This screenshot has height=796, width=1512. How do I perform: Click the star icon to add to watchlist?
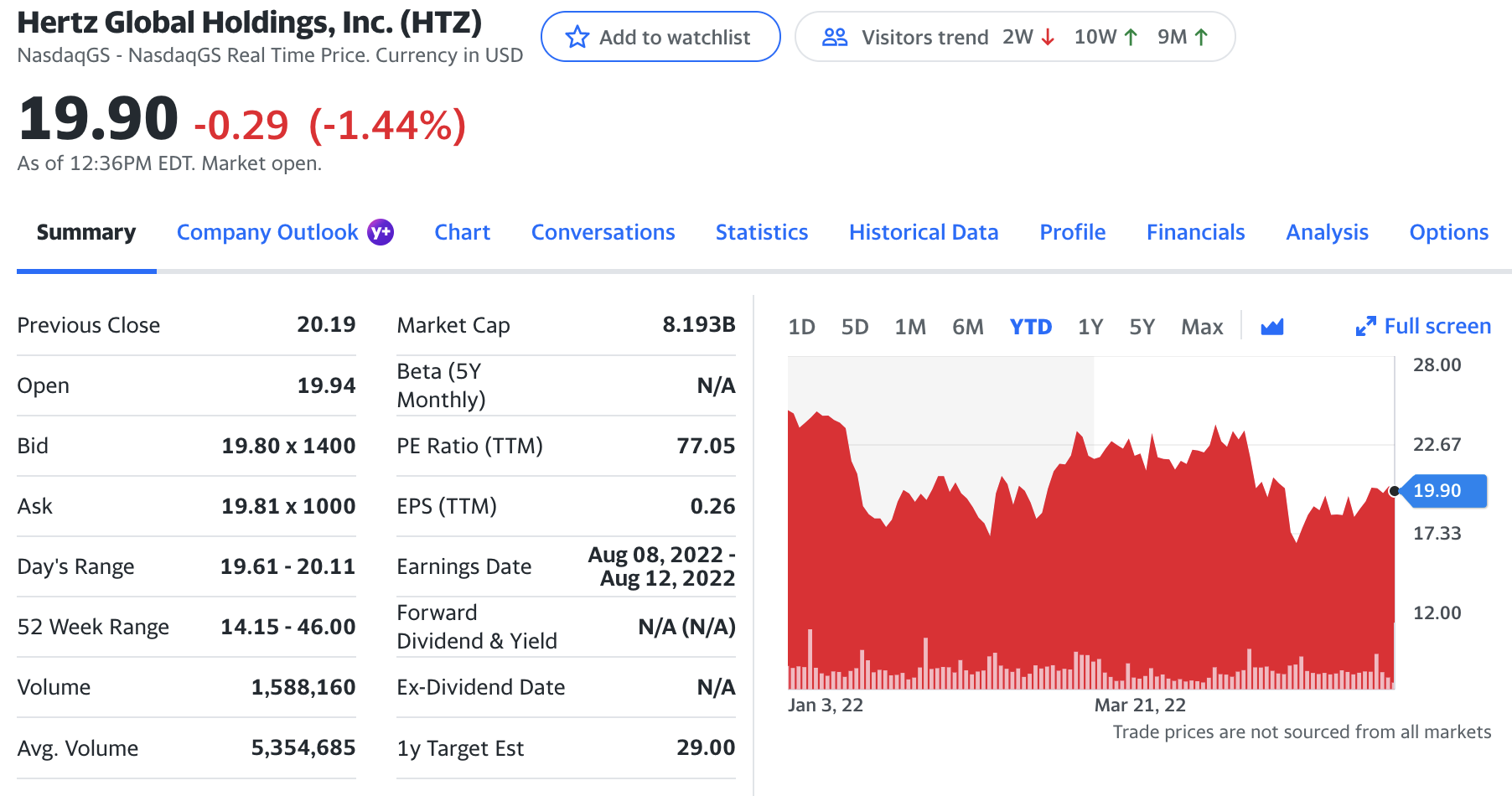(x=577, y=36)
